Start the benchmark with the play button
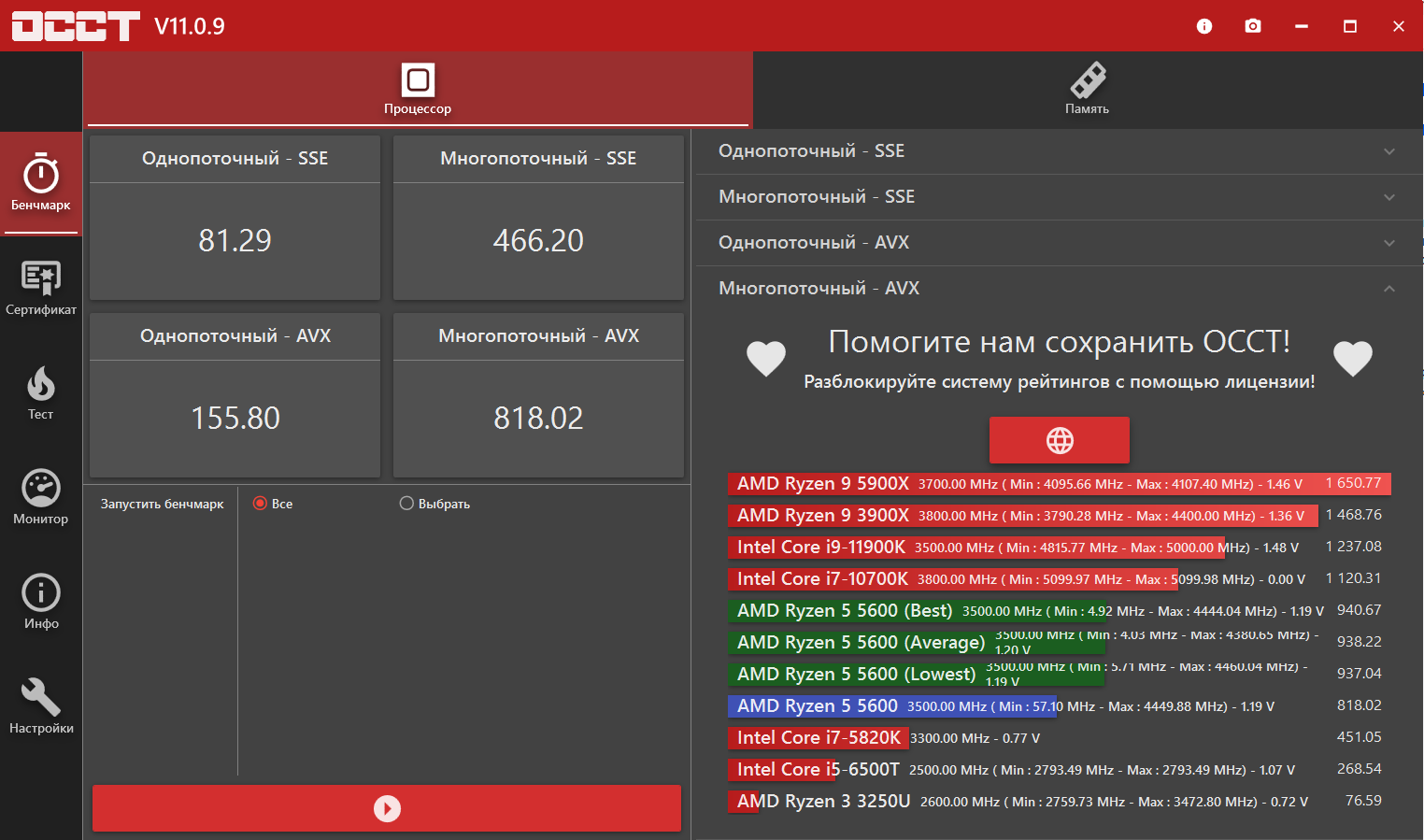This screenshot has height=840, width=1424. 387,808
